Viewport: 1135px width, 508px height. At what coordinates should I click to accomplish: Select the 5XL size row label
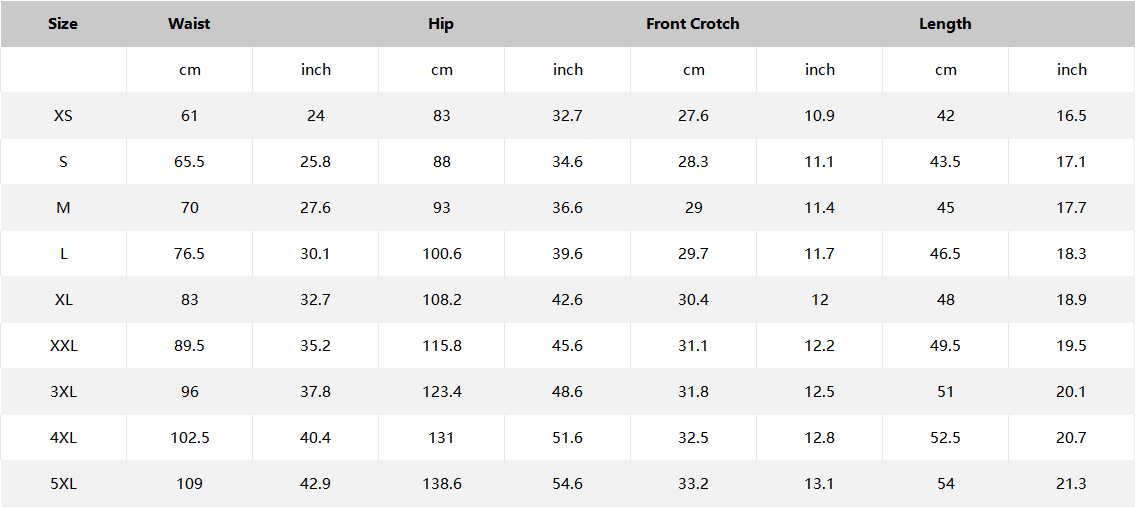(63, 484)
